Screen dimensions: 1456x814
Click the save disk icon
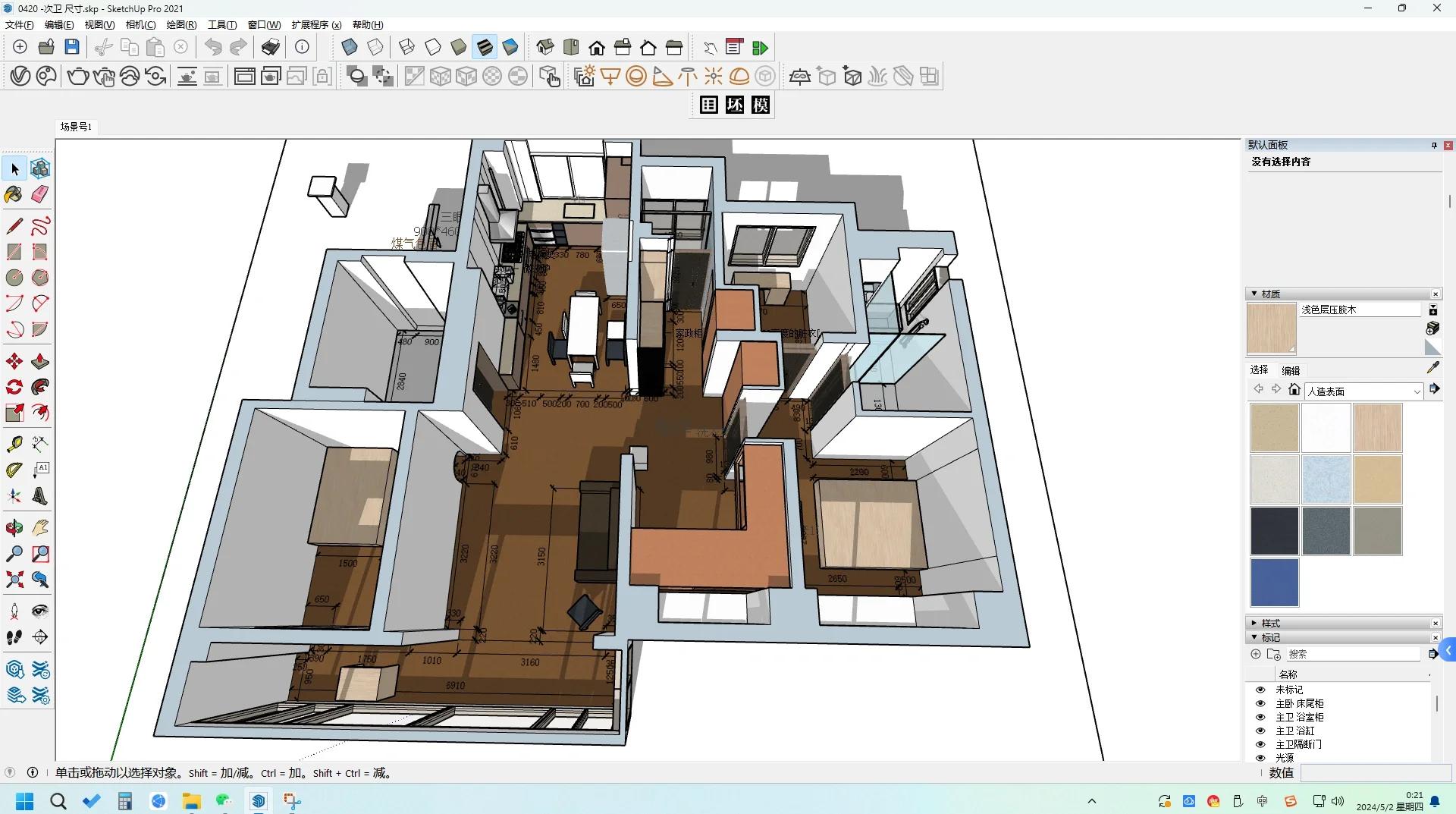click(x=72, y=47)
